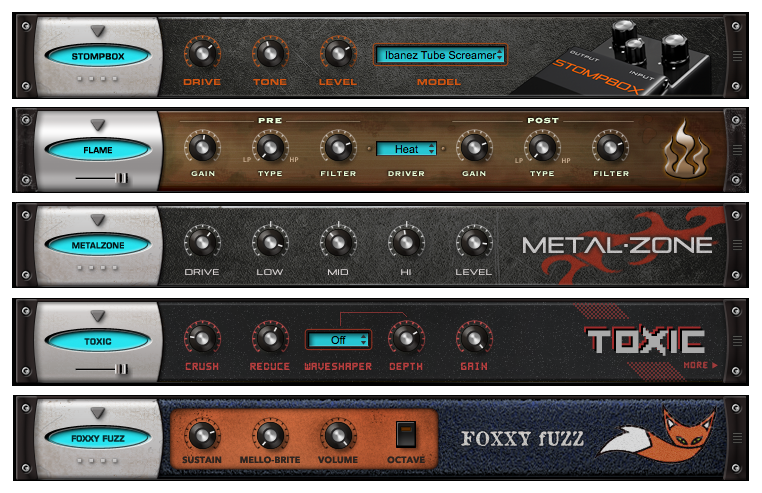Click the Toxic REDUCE knob
This screenshot has width=762, height=493.
point(270,338)
